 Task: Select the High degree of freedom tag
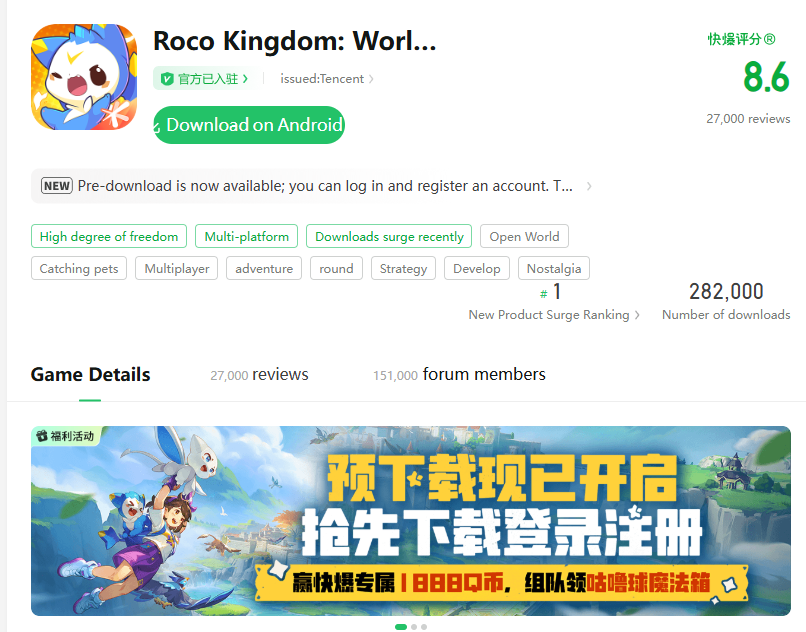tap(108, 236)
